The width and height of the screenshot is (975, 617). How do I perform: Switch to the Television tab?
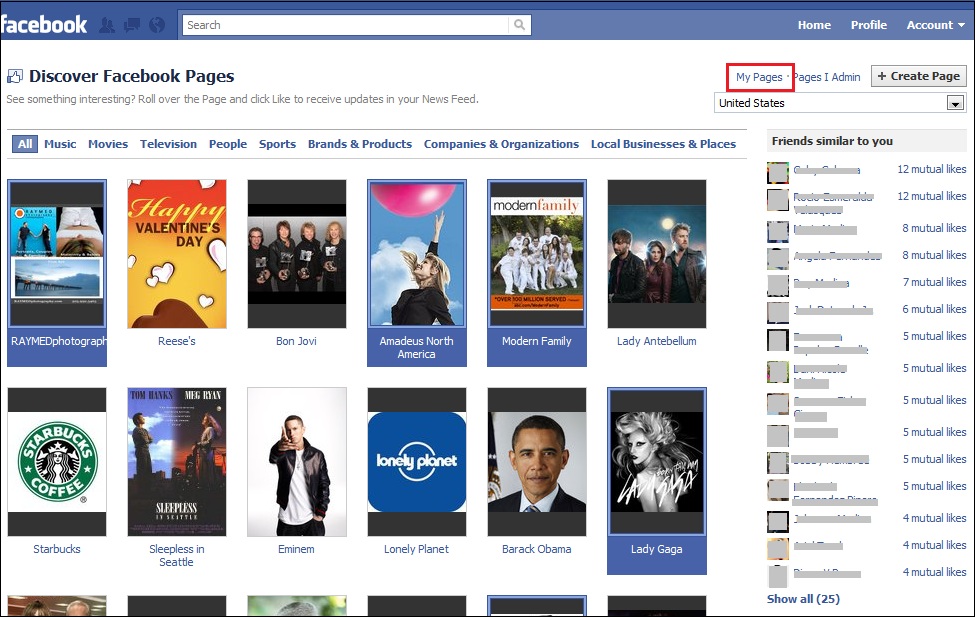pos(169,144)
